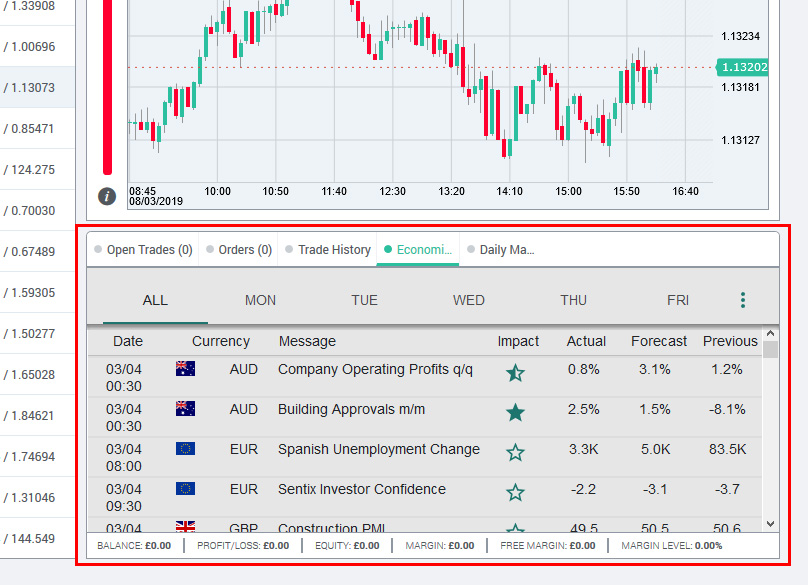Click the FREE MARGIN: £0.00 status entry
Viewport: 808px width, 585px height.
pyautogui.click(x=548, y=546)
